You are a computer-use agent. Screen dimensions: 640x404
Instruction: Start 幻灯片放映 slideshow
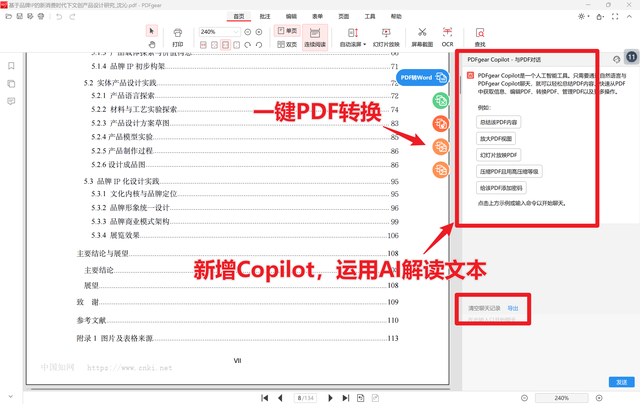[386, 38]
